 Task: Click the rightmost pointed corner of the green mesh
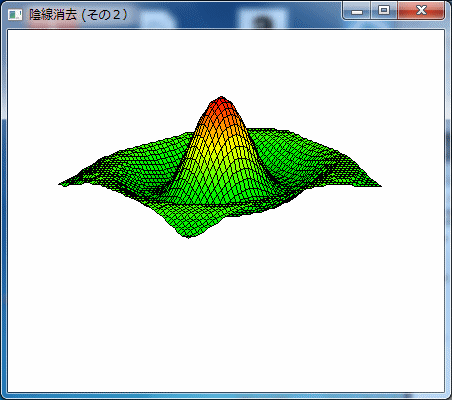pos(379,185)
